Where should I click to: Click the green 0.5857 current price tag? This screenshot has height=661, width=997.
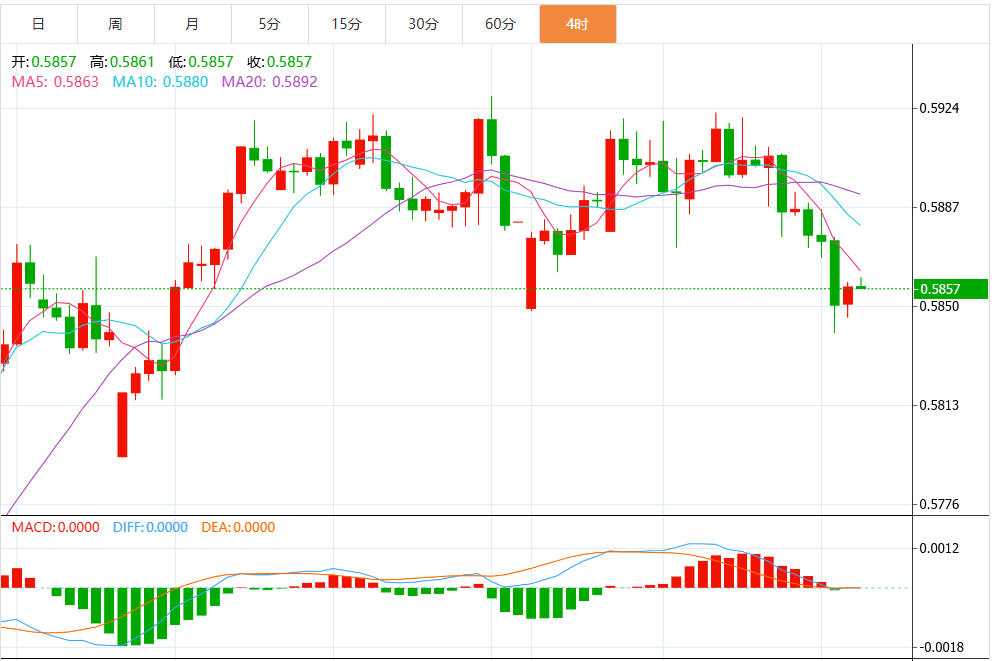tap(951, 289)
